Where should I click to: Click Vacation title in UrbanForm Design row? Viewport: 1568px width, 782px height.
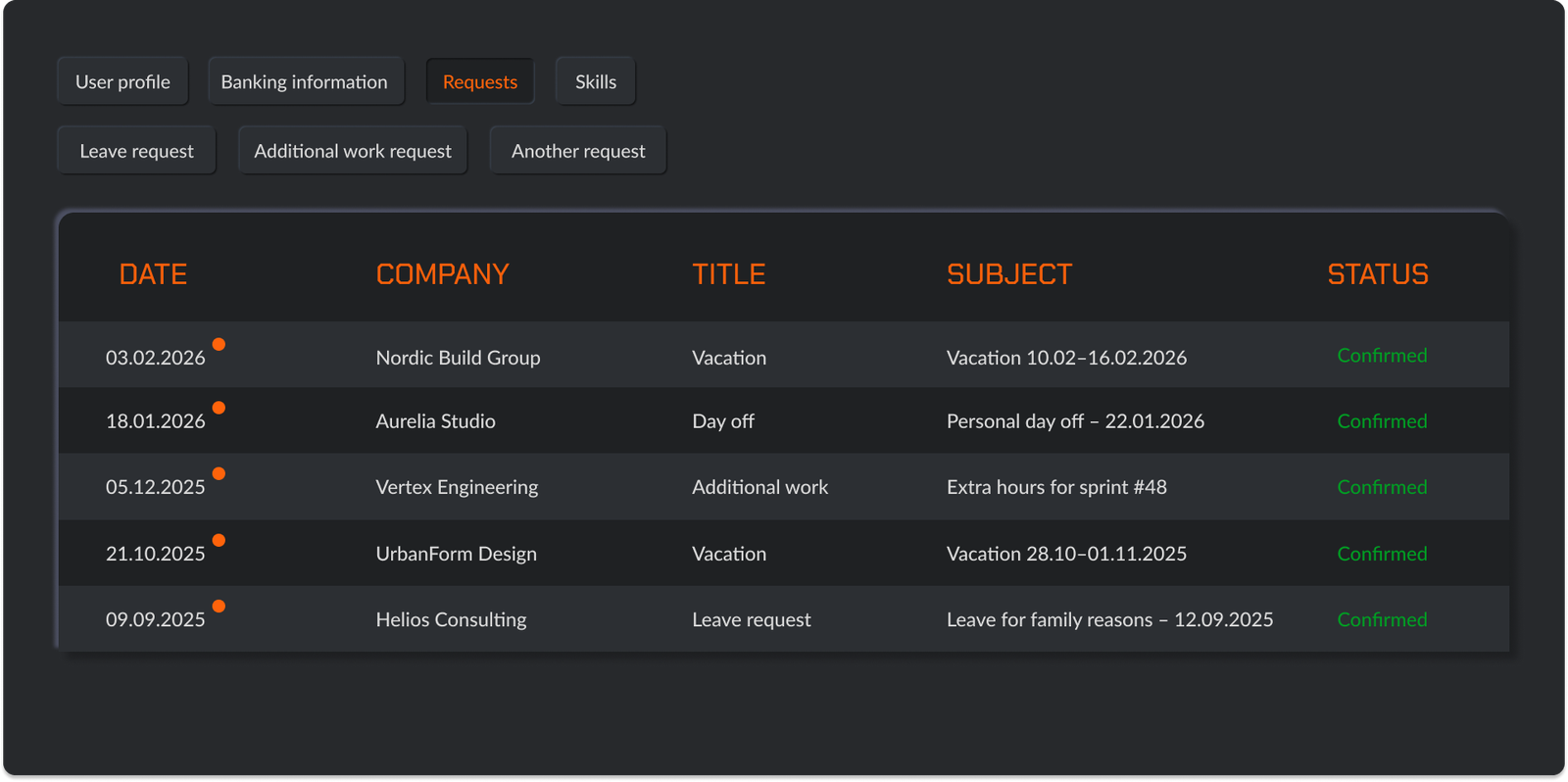click(x=729, y=554)
